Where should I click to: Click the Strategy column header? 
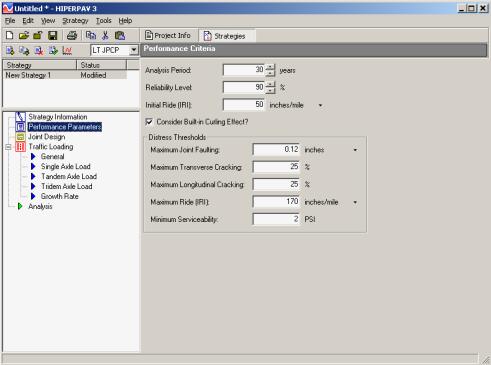(40, 65)
